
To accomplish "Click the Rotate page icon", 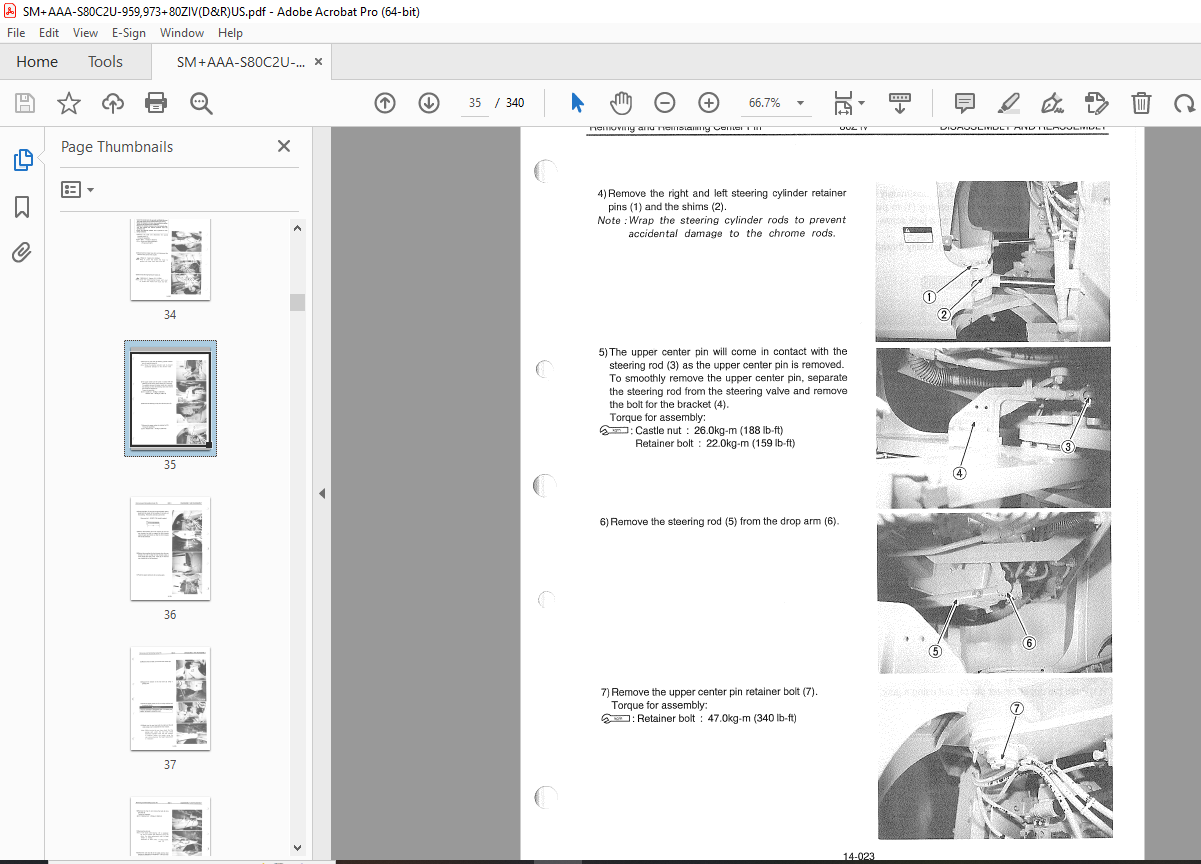I will tap(1184, 103).
